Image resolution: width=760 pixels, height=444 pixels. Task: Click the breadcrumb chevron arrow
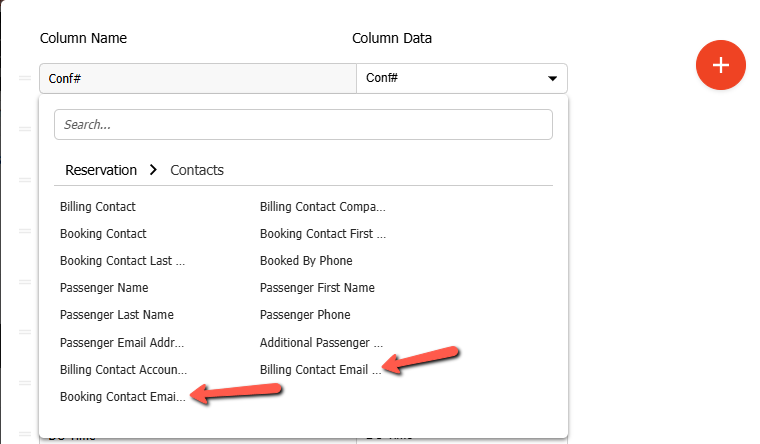pyautogui.click(x=153, y=170)
